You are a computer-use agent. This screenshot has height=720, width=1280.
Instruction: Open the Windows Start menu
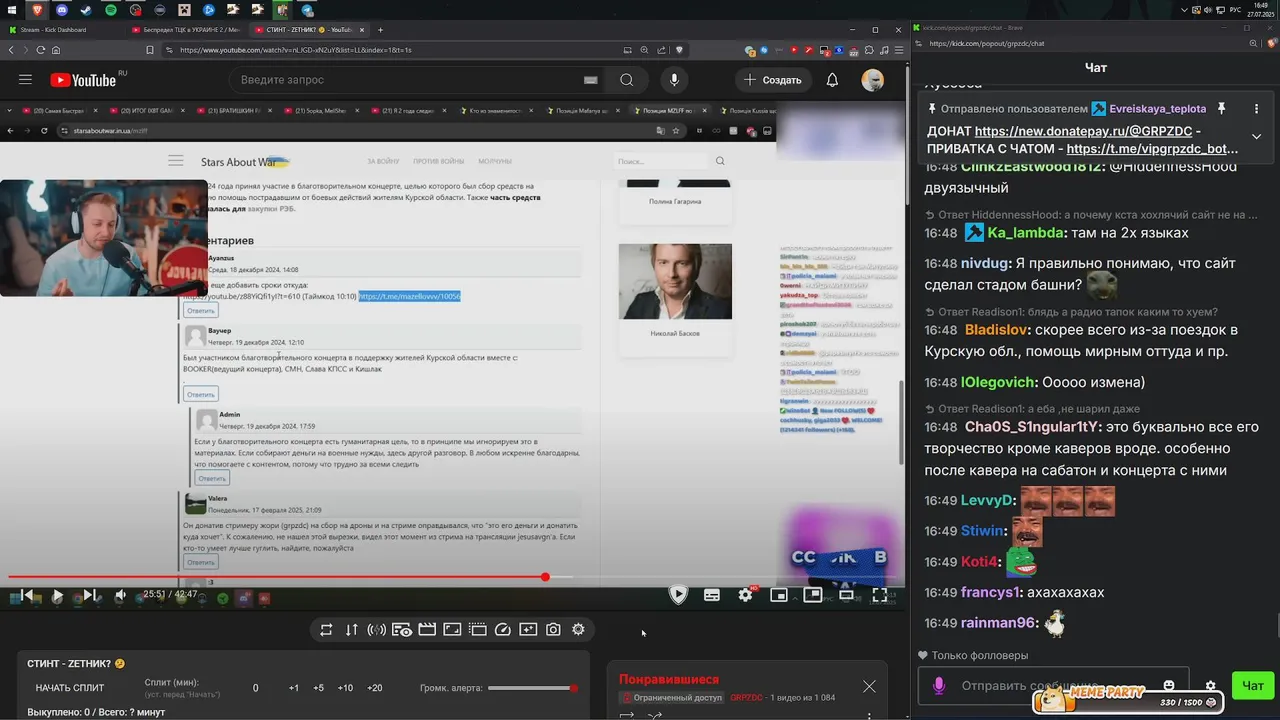click(13, 9)
